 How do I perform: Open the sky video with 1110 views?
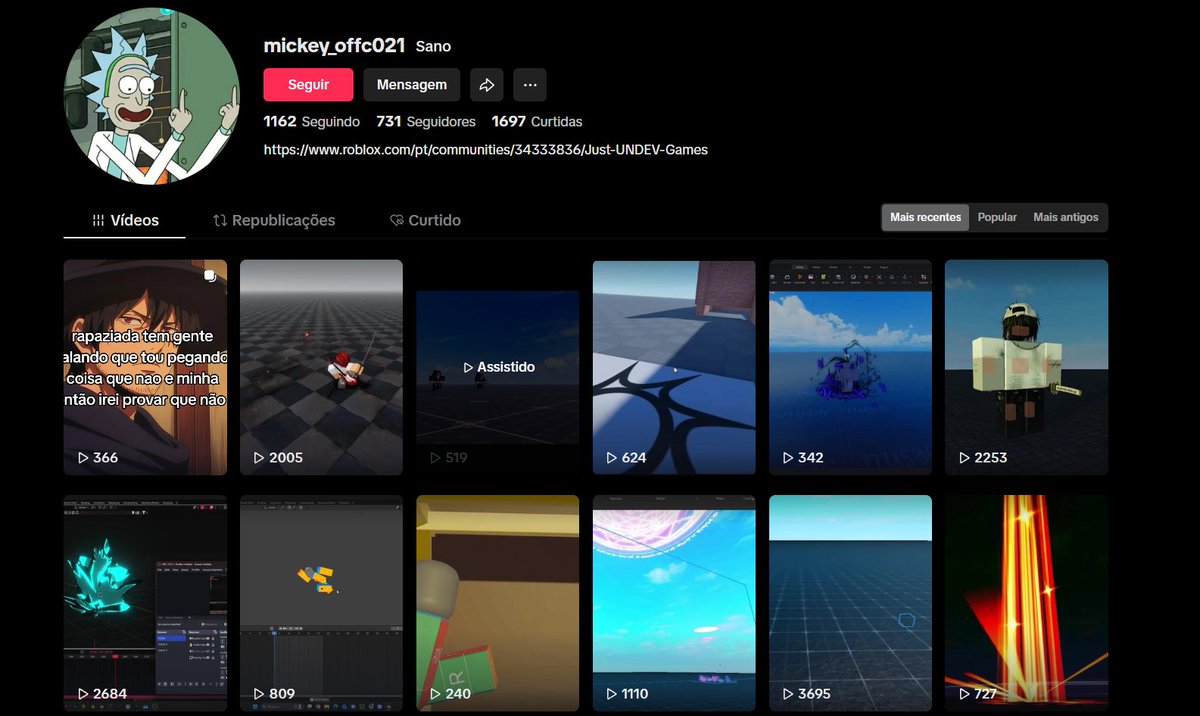[x=674, y=603]
